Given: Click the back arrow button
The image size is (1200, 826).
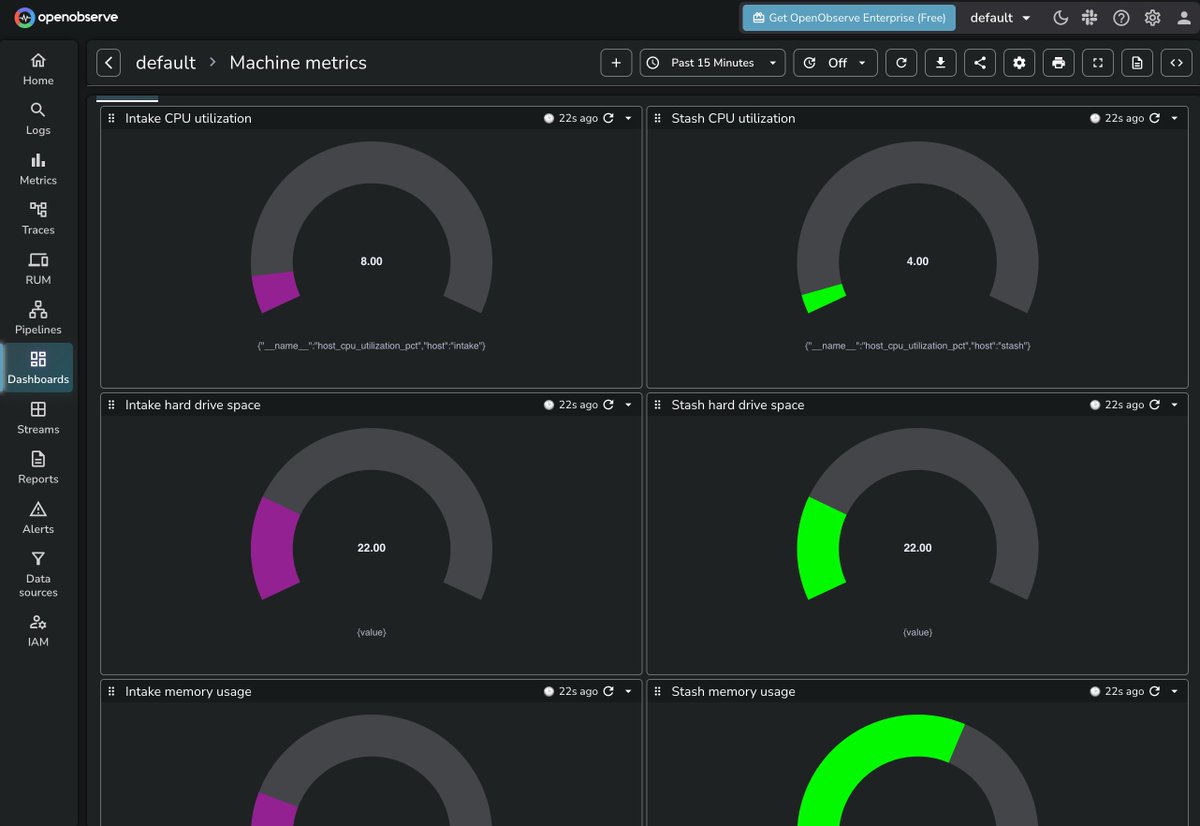Looking at the screenshot, I should pos(109,63).
